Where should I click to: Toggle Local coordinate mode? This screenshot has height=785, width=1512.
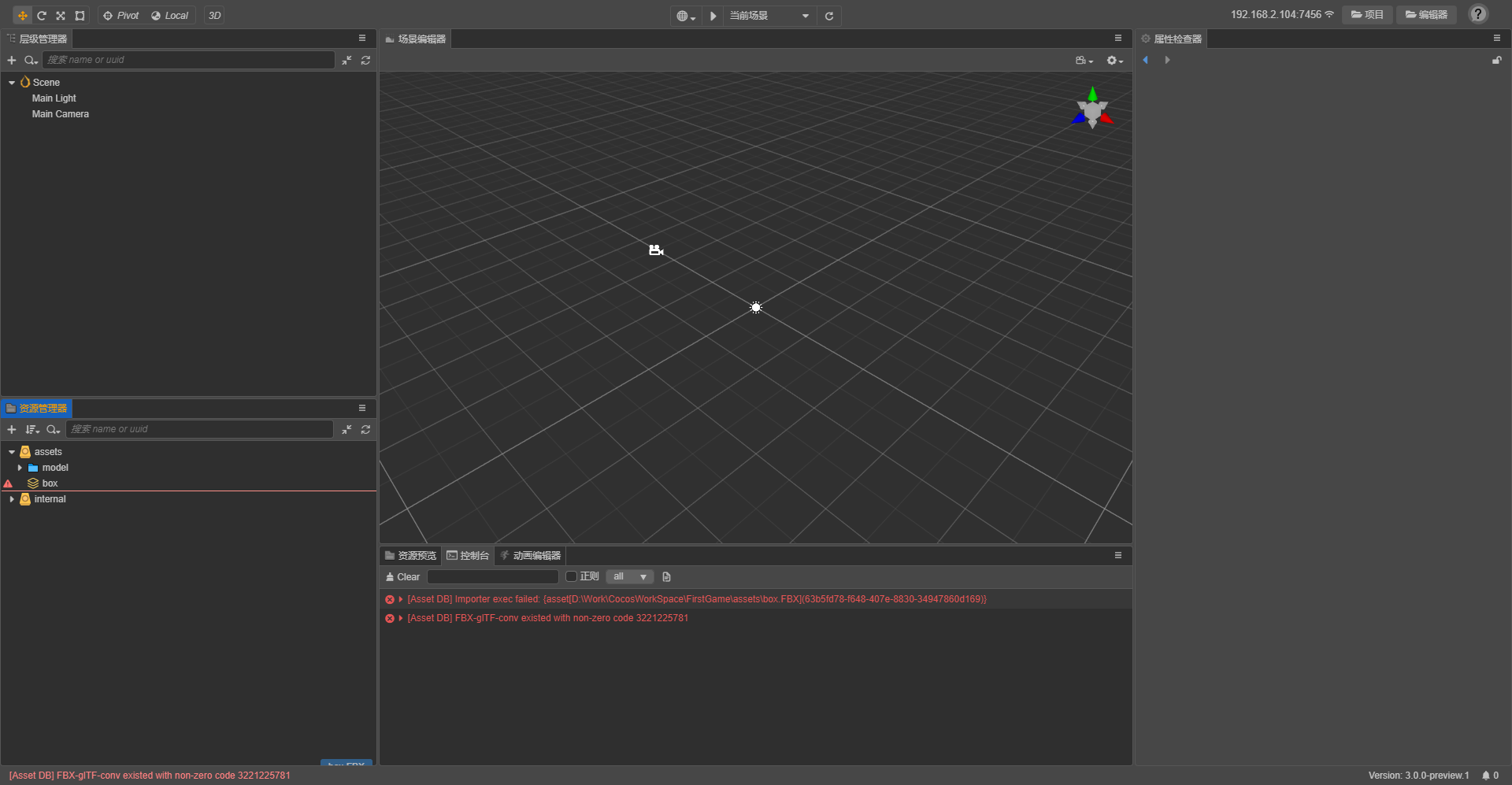tap(170, 16)
